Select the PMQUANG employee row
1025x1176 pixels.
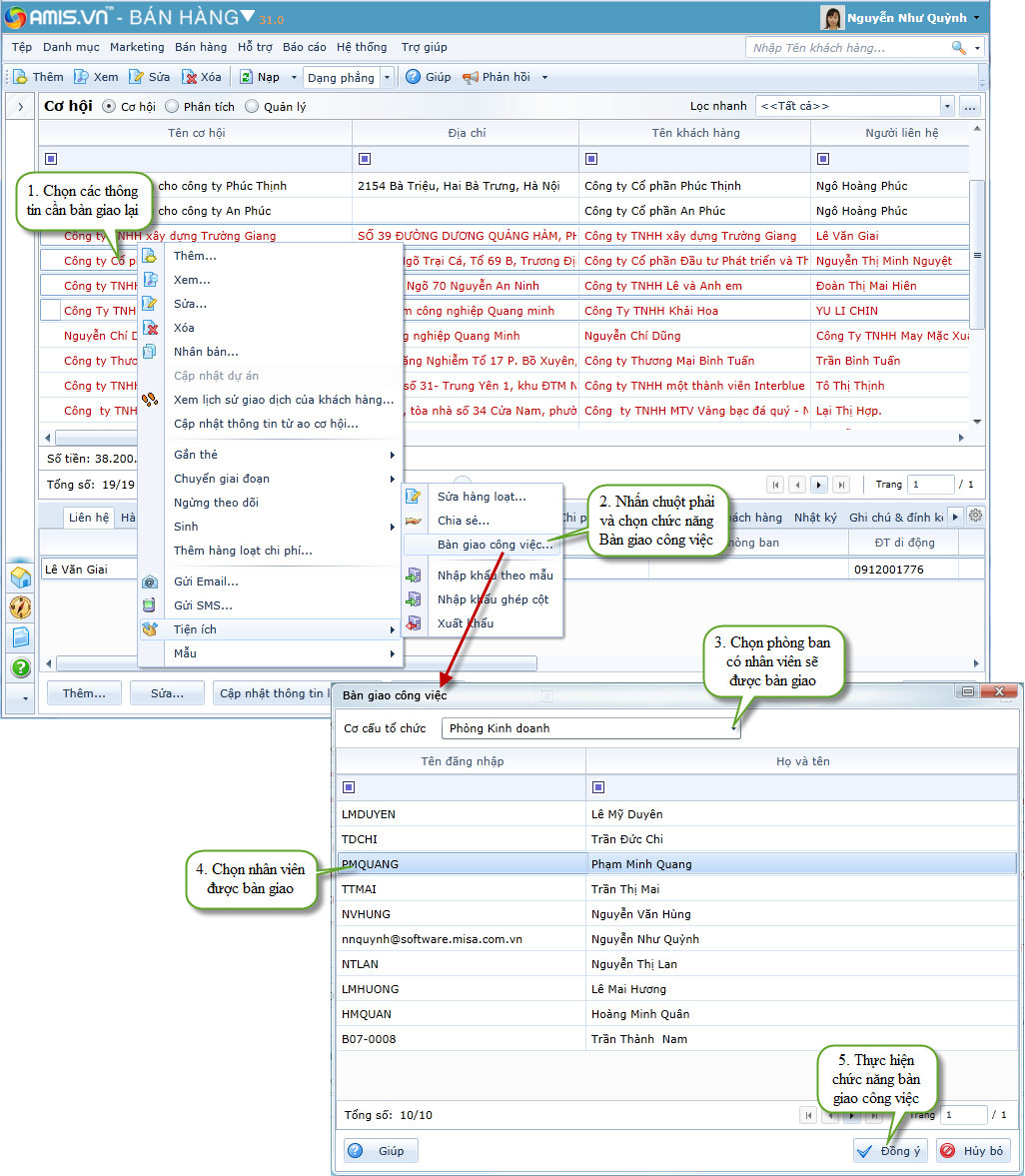(460, 864)
